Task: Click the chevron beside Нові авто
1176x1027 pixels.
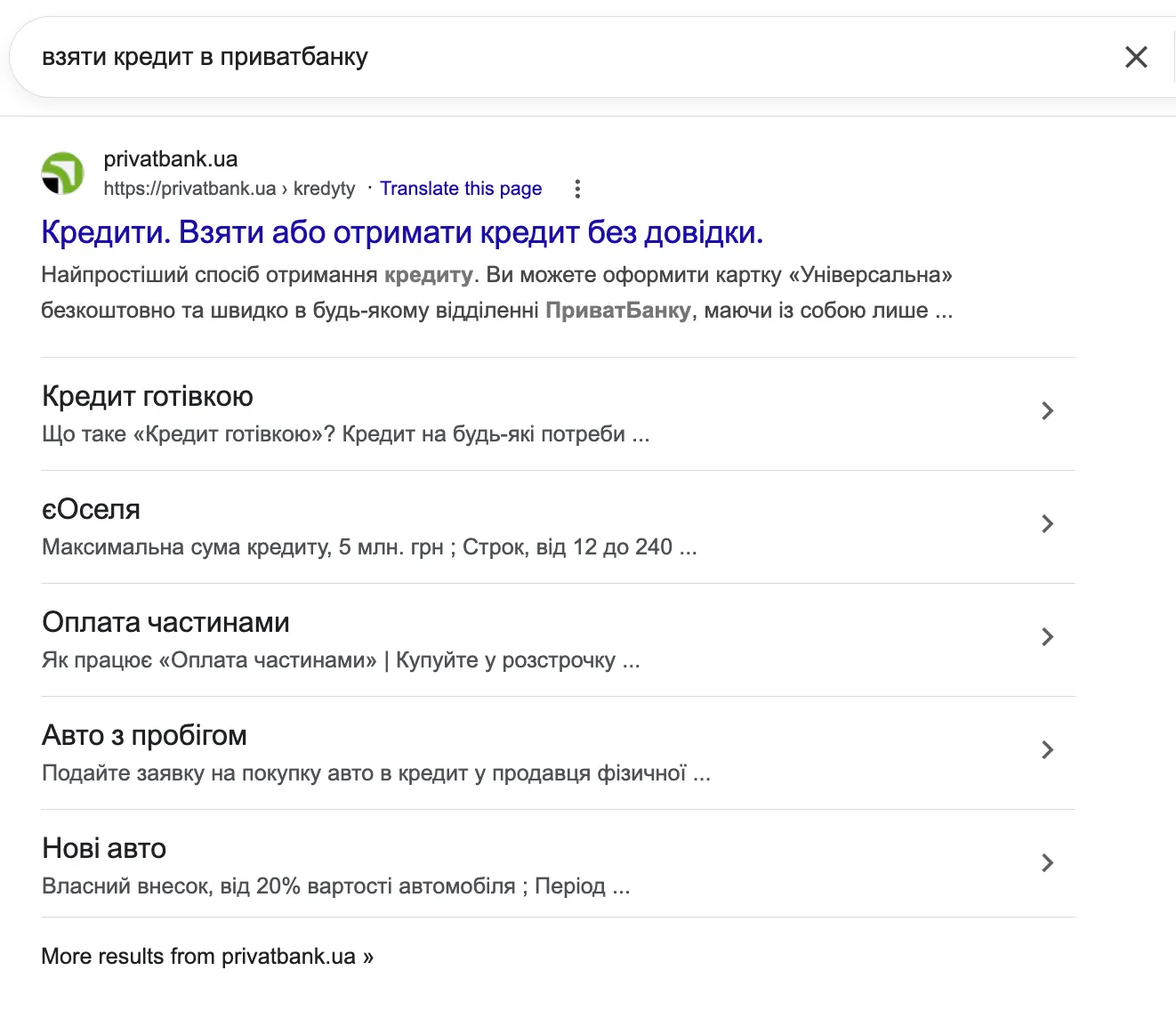Action: pos(1047,863)
